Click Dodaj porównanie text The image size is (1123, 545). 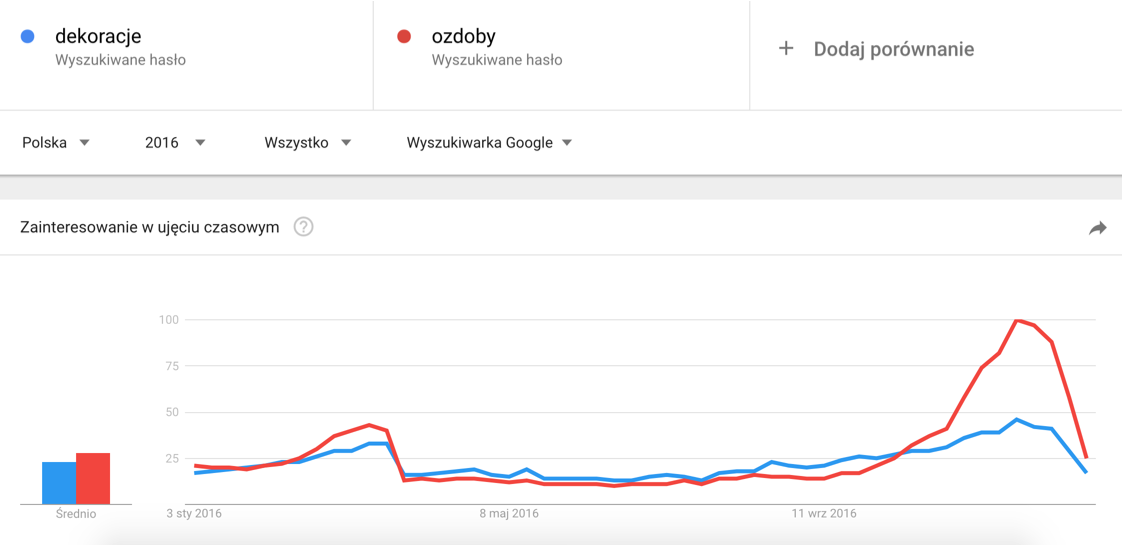point(893,49)
